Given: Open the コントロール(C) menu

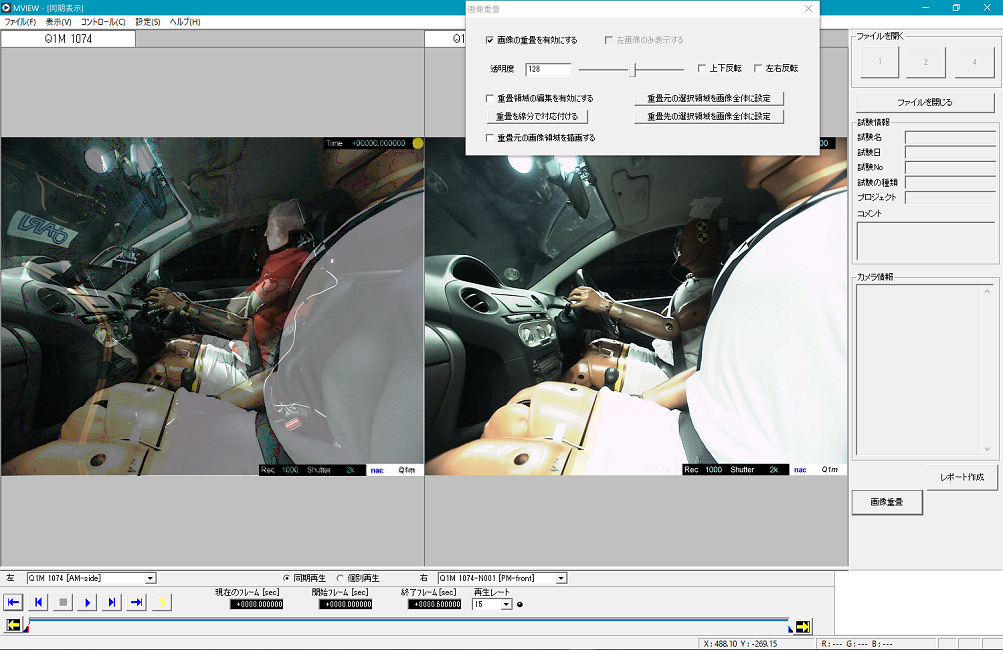Looking at the screenshot, I should (x=103, y=22).
